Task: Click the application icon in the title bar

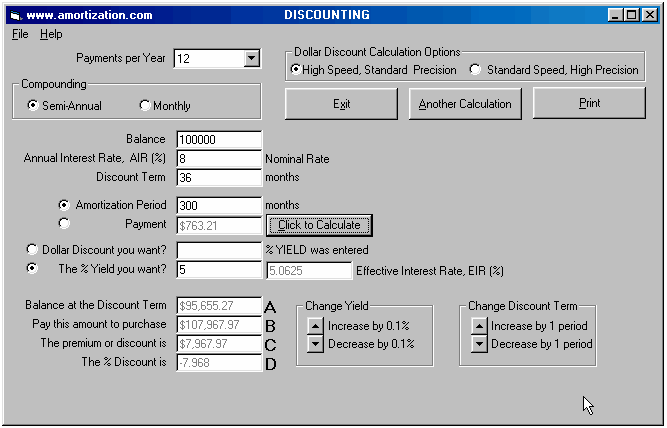Action: coord(14,15)
